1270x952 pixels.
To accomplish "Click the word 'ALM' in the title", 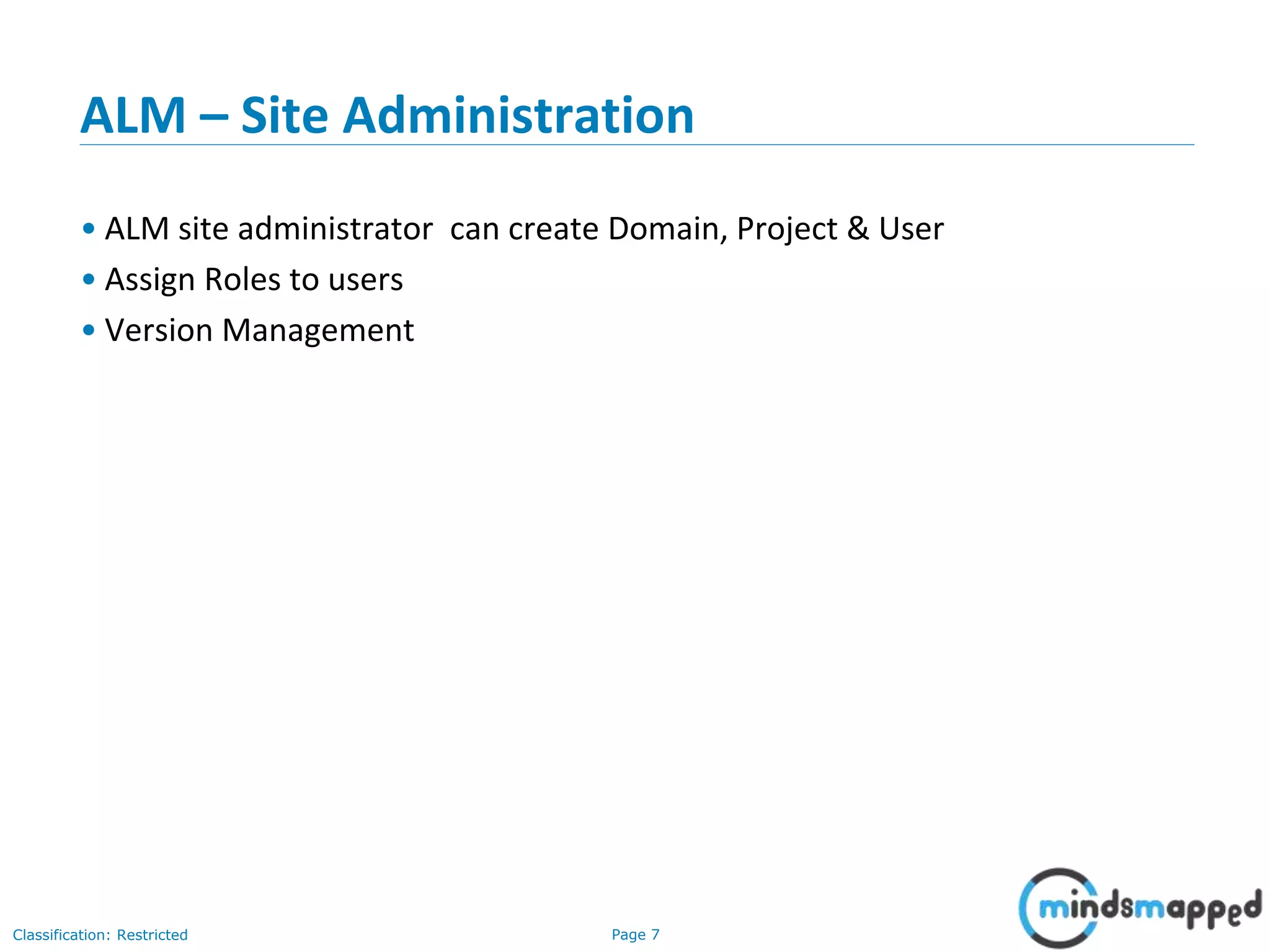I will (133, 116).
